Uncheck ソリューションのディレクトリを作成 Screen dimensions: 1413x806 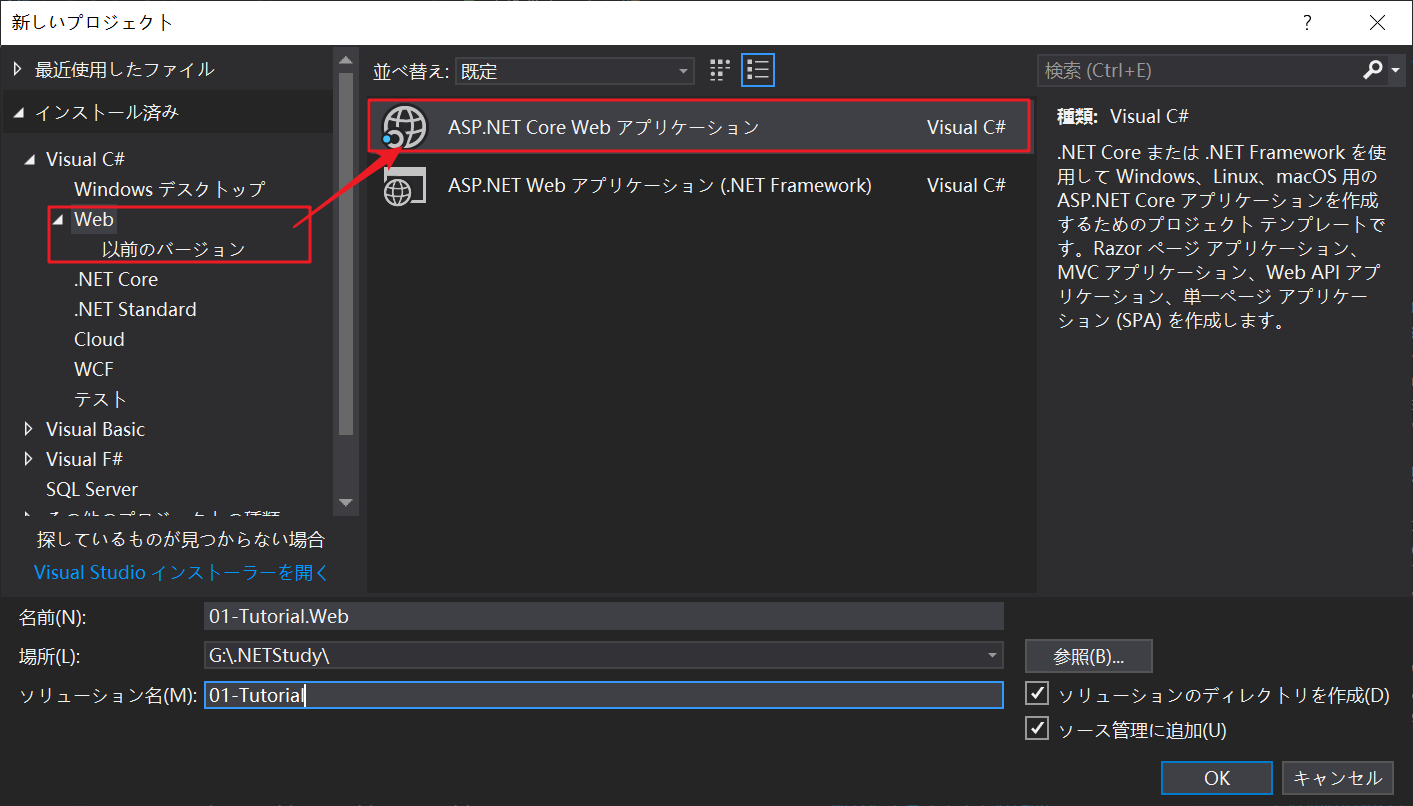click(1037, 693)
